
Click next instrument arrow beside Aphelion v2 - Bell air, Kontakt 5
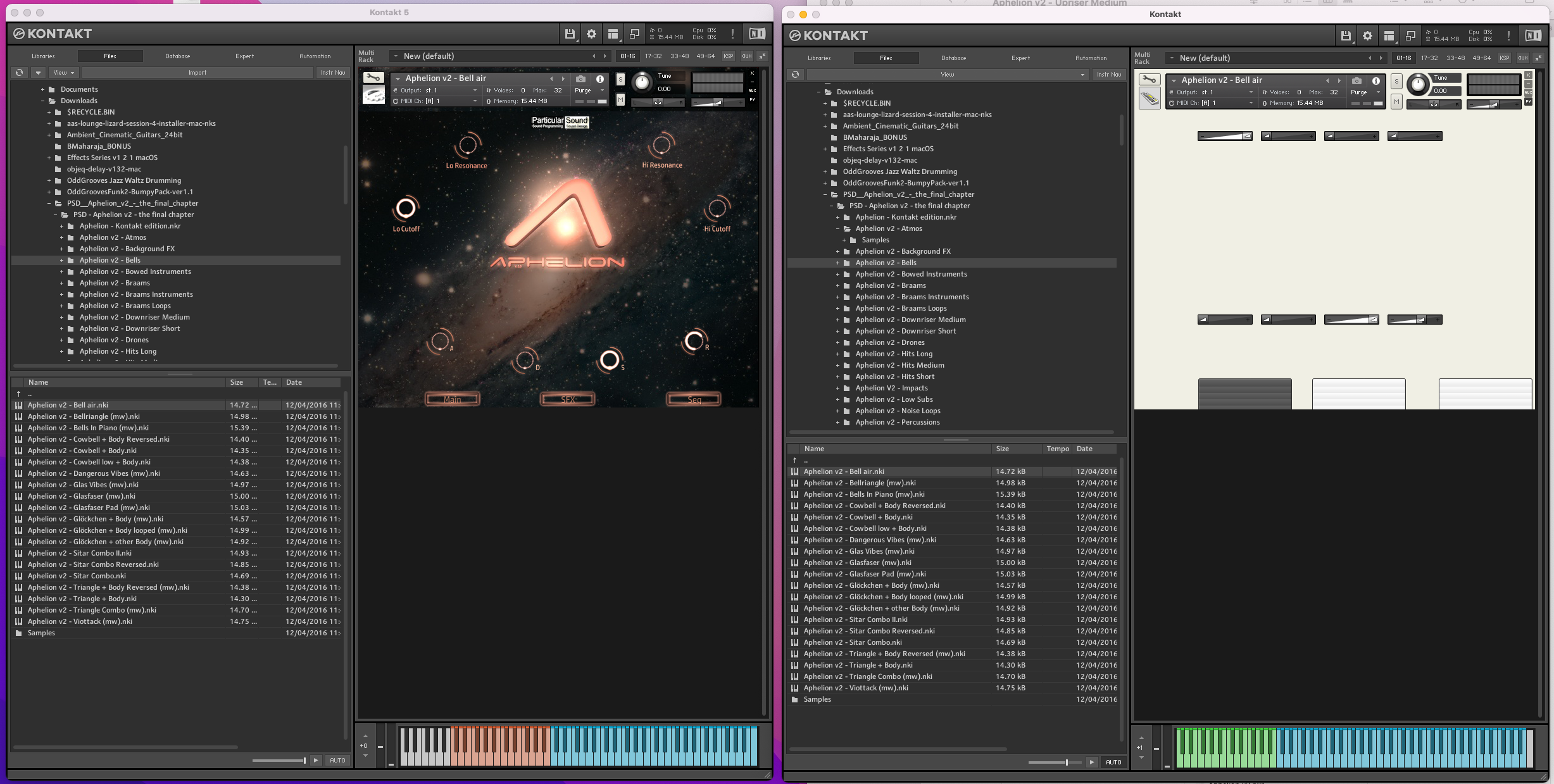(563, 78)
